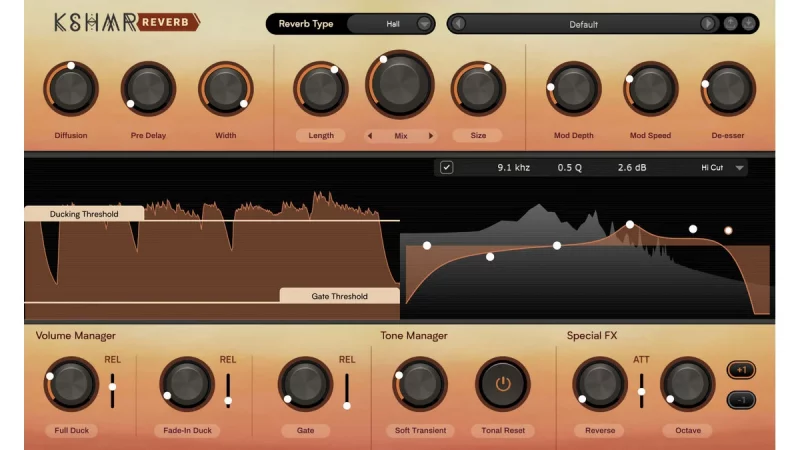Viewport: 800px width, 450px height.
Task: Toggle the +1 octave button
Action: coord(740,370)
